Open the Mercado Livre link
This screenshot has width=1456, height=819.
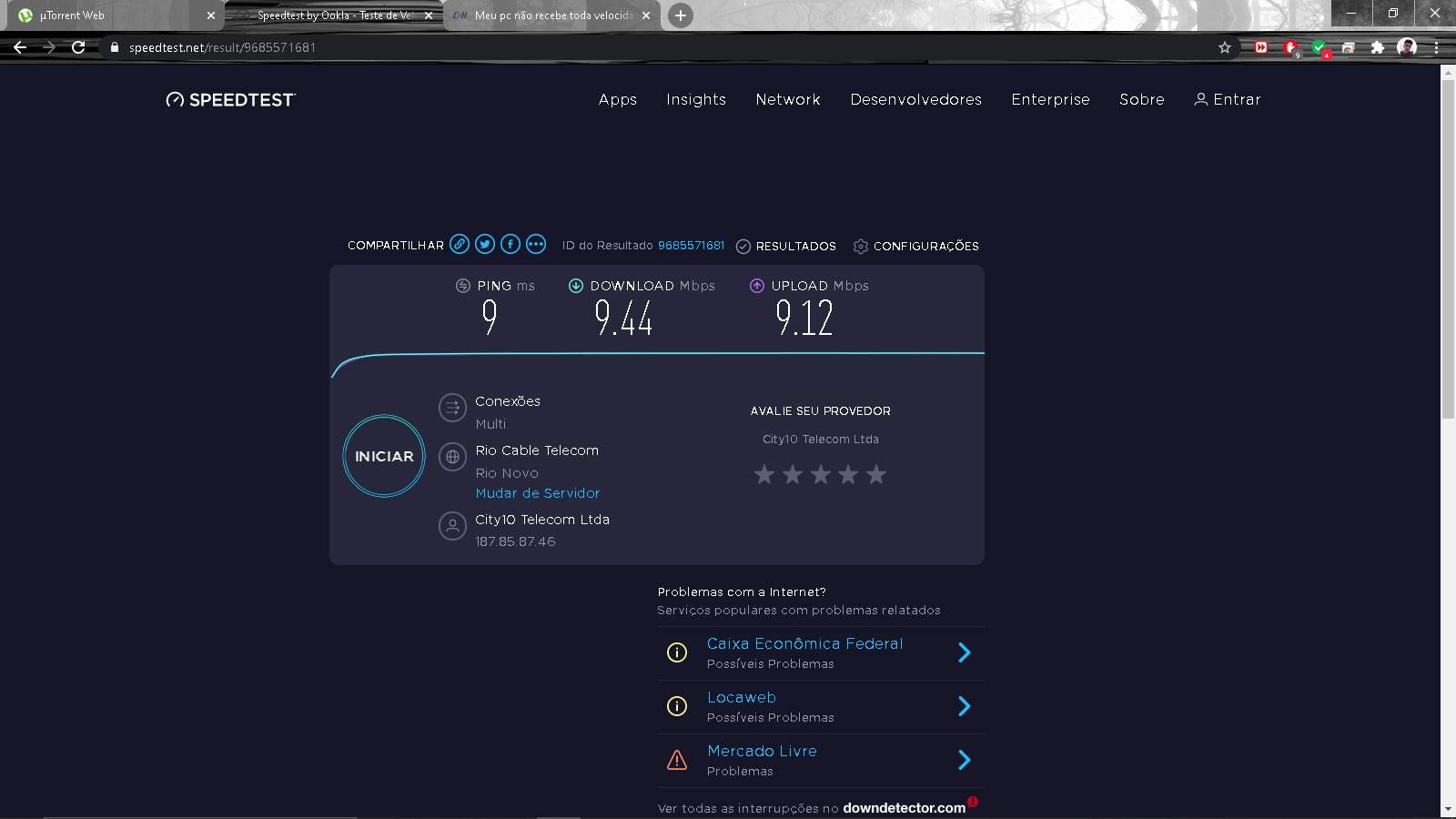click(x=762, y=751)
